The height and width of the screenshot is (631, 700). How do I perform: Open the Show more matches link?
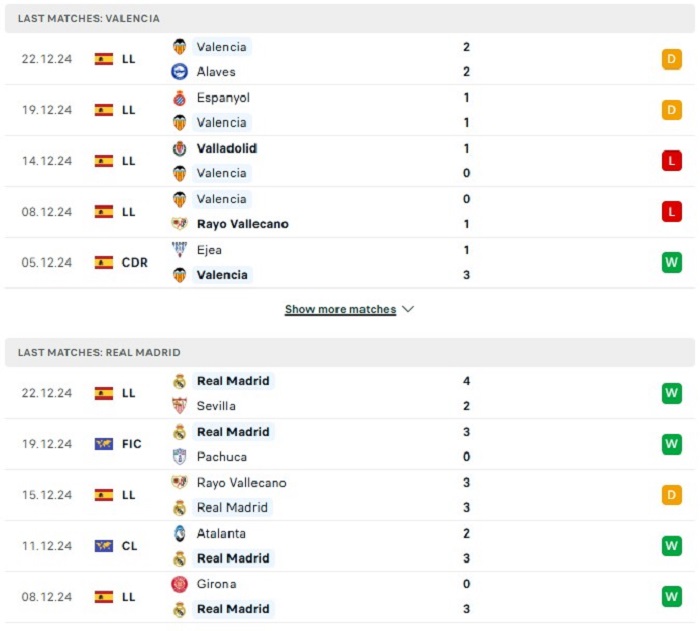(x=340, y=309)
